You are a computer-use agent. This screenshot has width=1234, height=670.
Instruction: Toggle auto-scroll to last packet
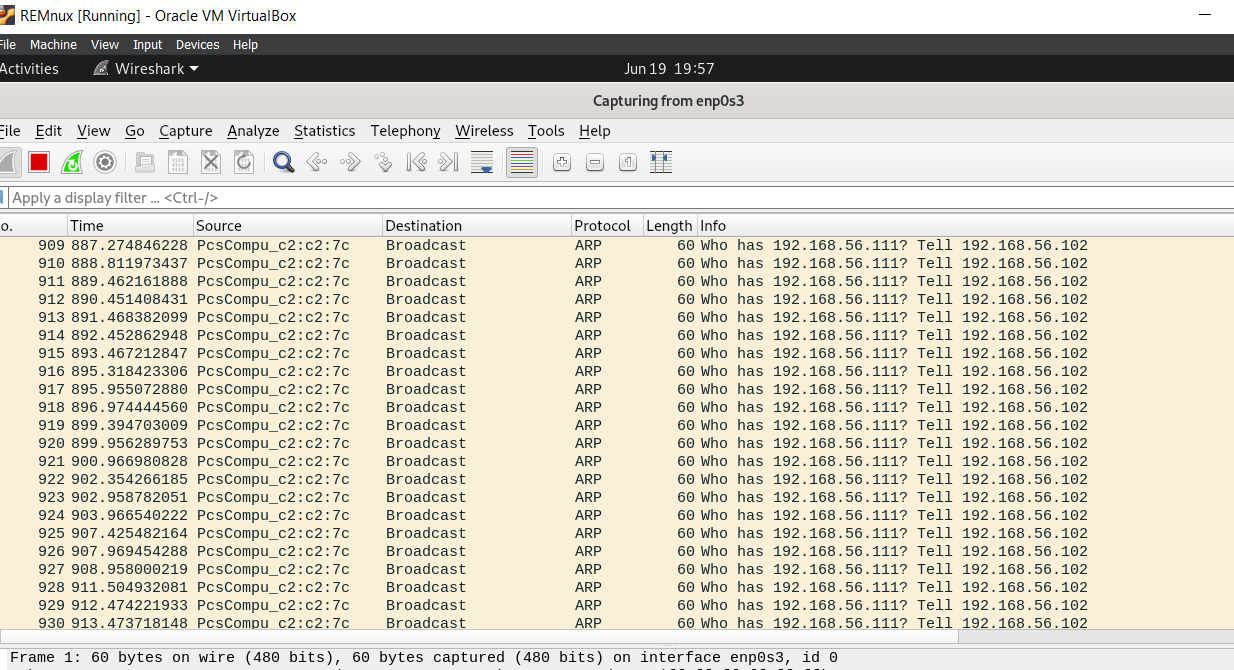(482, 162)
